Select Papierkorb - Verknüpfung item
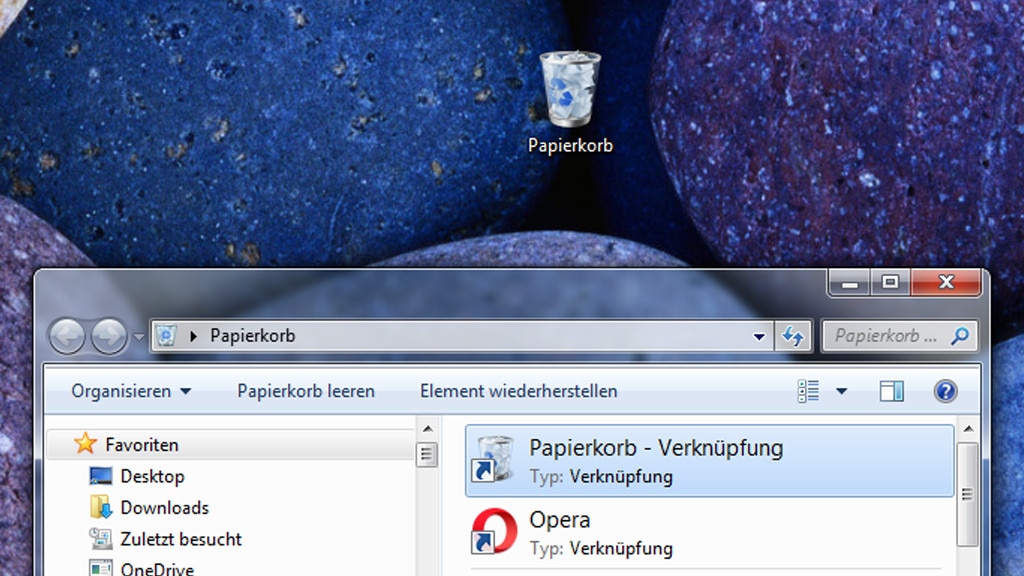 pos(709,460)
